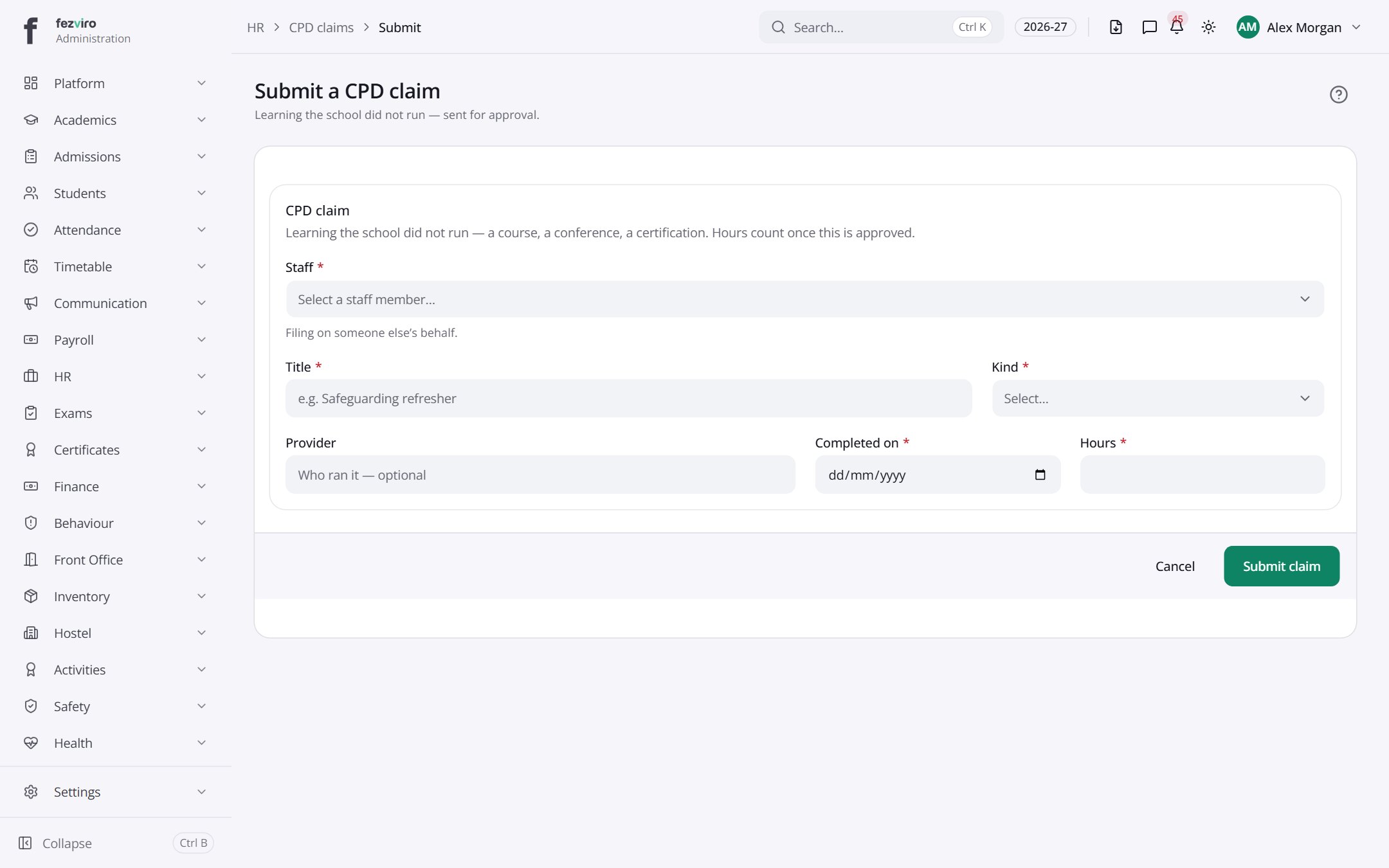Open the Kind select dropdown

(x=1157, y=399)
